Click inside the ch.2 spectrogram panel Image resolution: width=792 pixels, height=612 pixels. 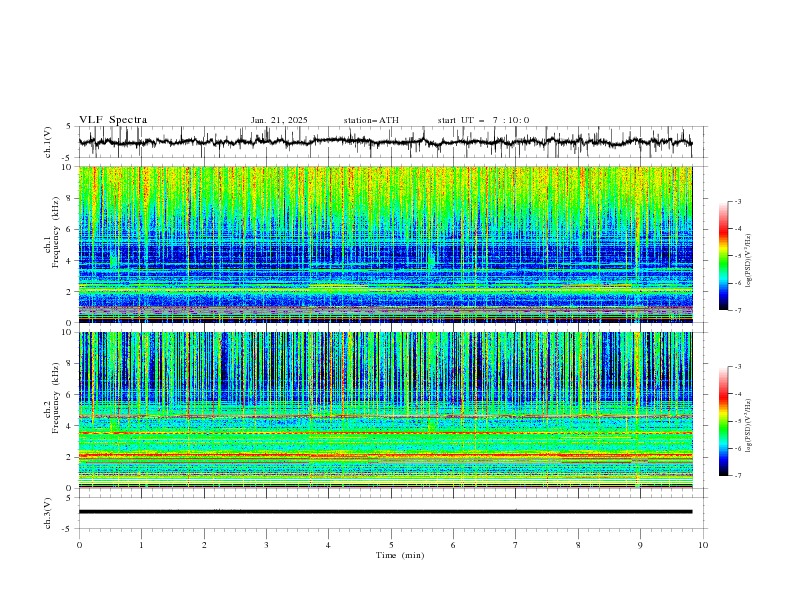click(x=385, y=410)
